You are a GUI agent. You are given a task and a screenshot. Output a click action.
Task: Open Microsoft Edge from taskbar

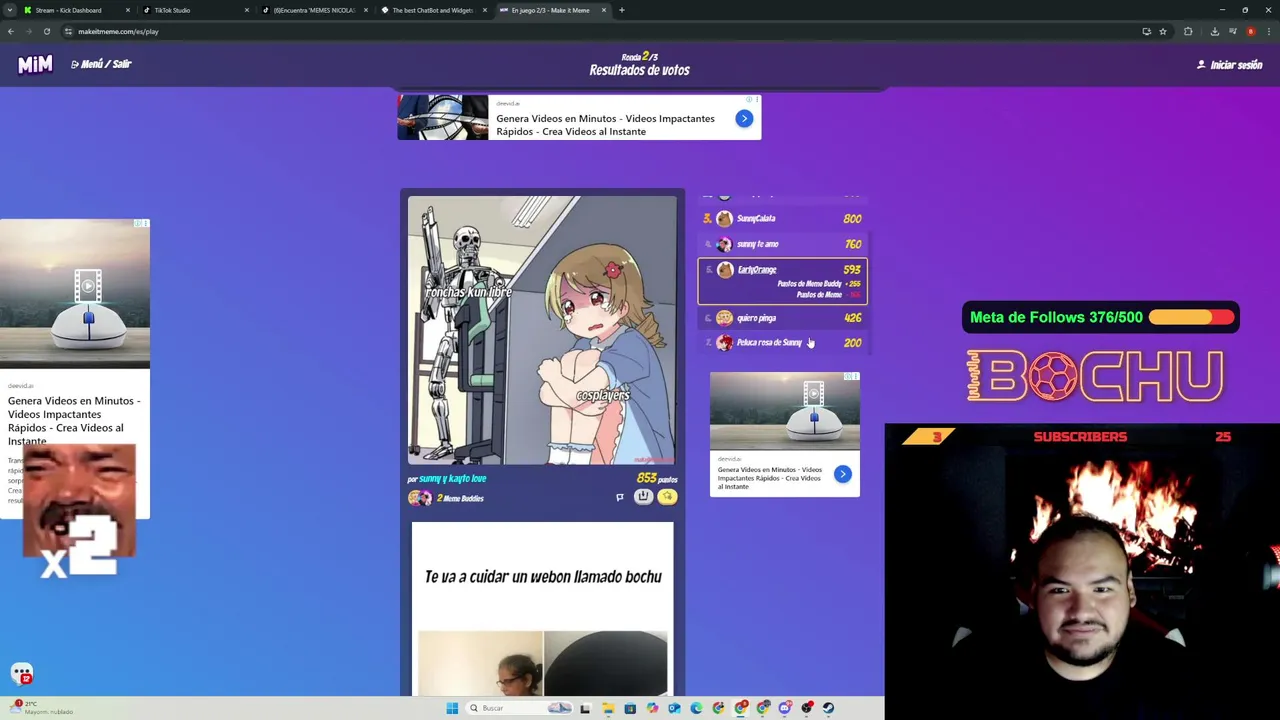click(x=696, y=708)
